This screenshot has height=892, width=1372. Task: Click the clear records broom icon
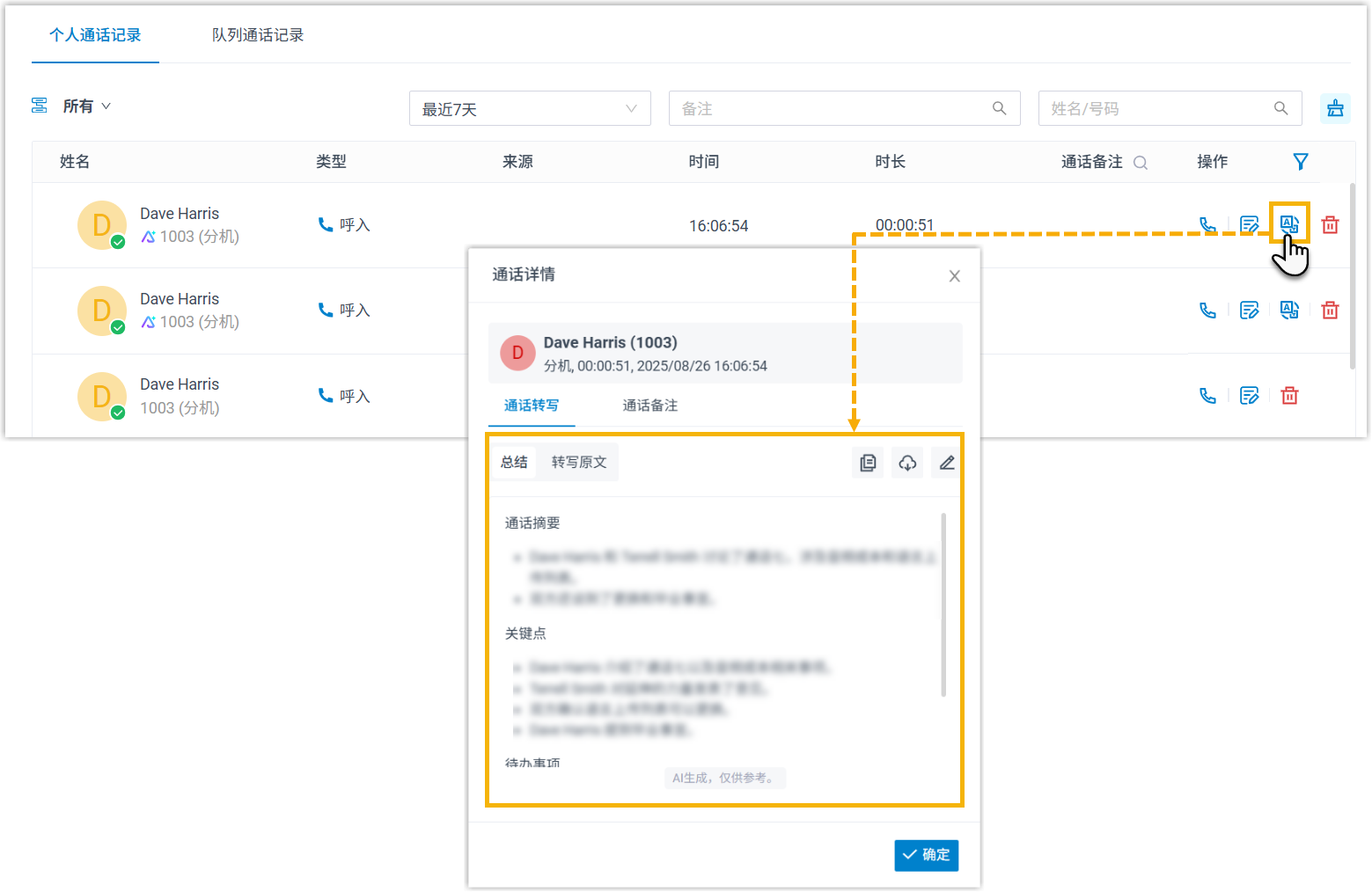[x=1335, y=108]
